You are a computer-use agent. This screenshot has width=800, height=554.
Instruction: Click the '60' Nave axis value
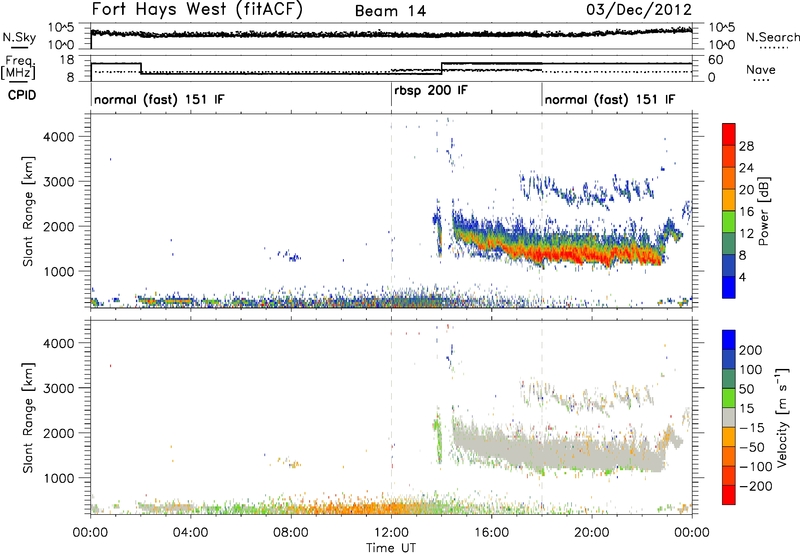716,60
